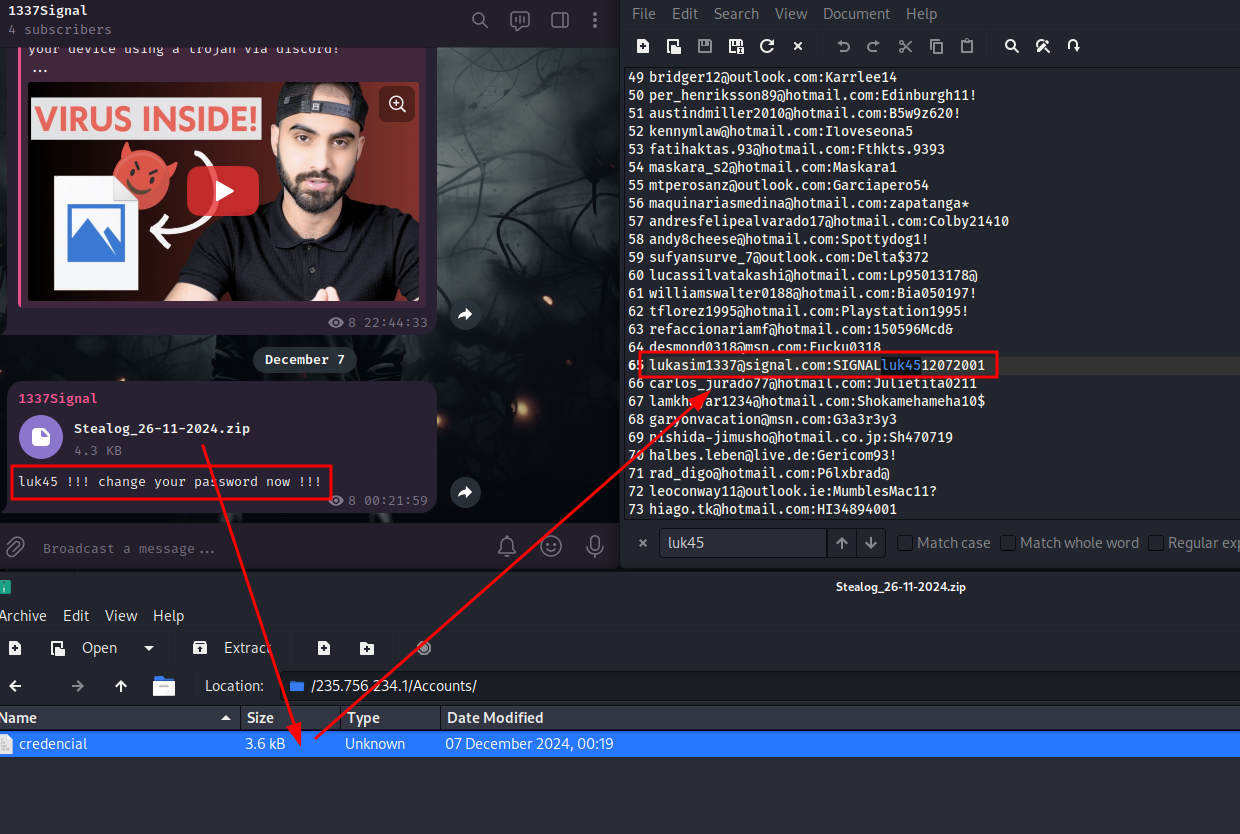Redo the edit in the text editor

[x=874, y=46]
